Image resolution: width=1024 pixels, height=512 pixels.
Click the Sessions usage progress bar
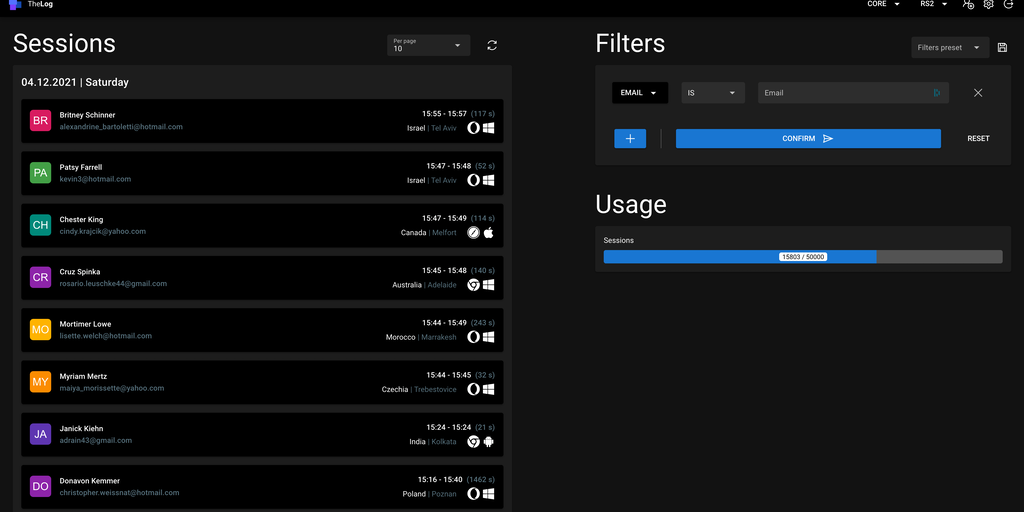click(x=802, y=257)
